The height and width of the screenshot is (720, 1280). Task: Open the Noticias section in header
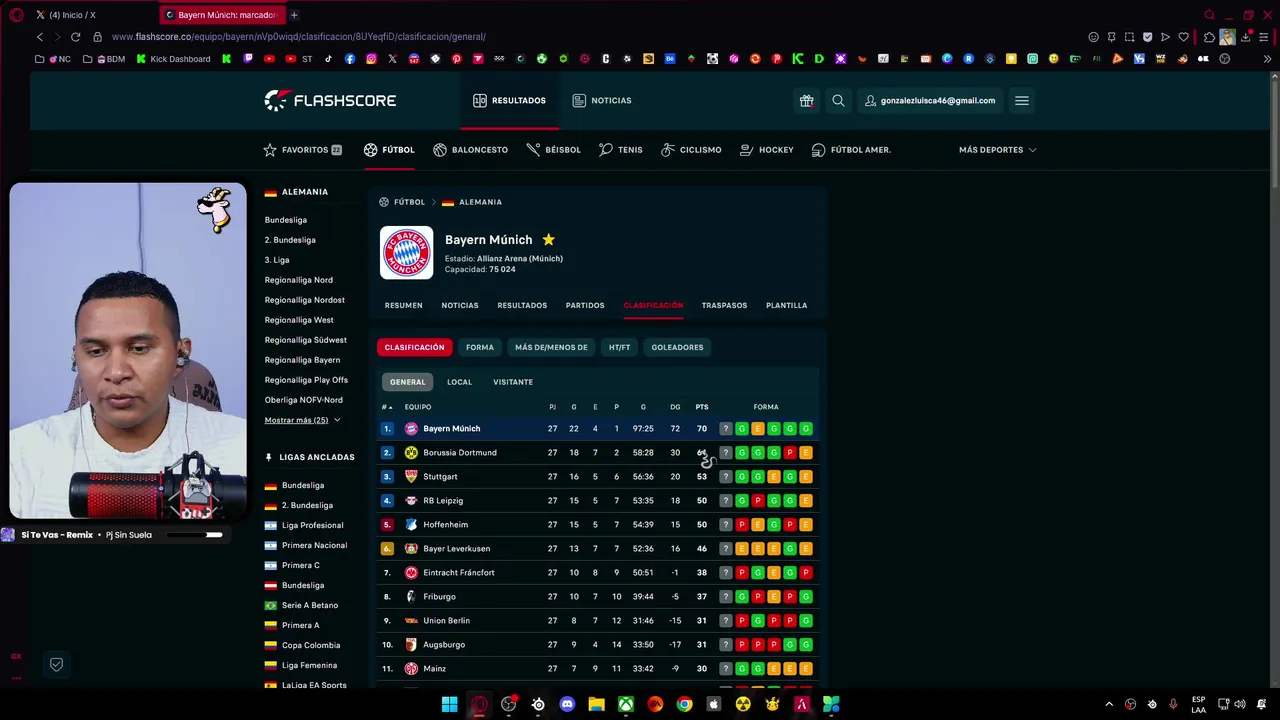coord(602,101)
